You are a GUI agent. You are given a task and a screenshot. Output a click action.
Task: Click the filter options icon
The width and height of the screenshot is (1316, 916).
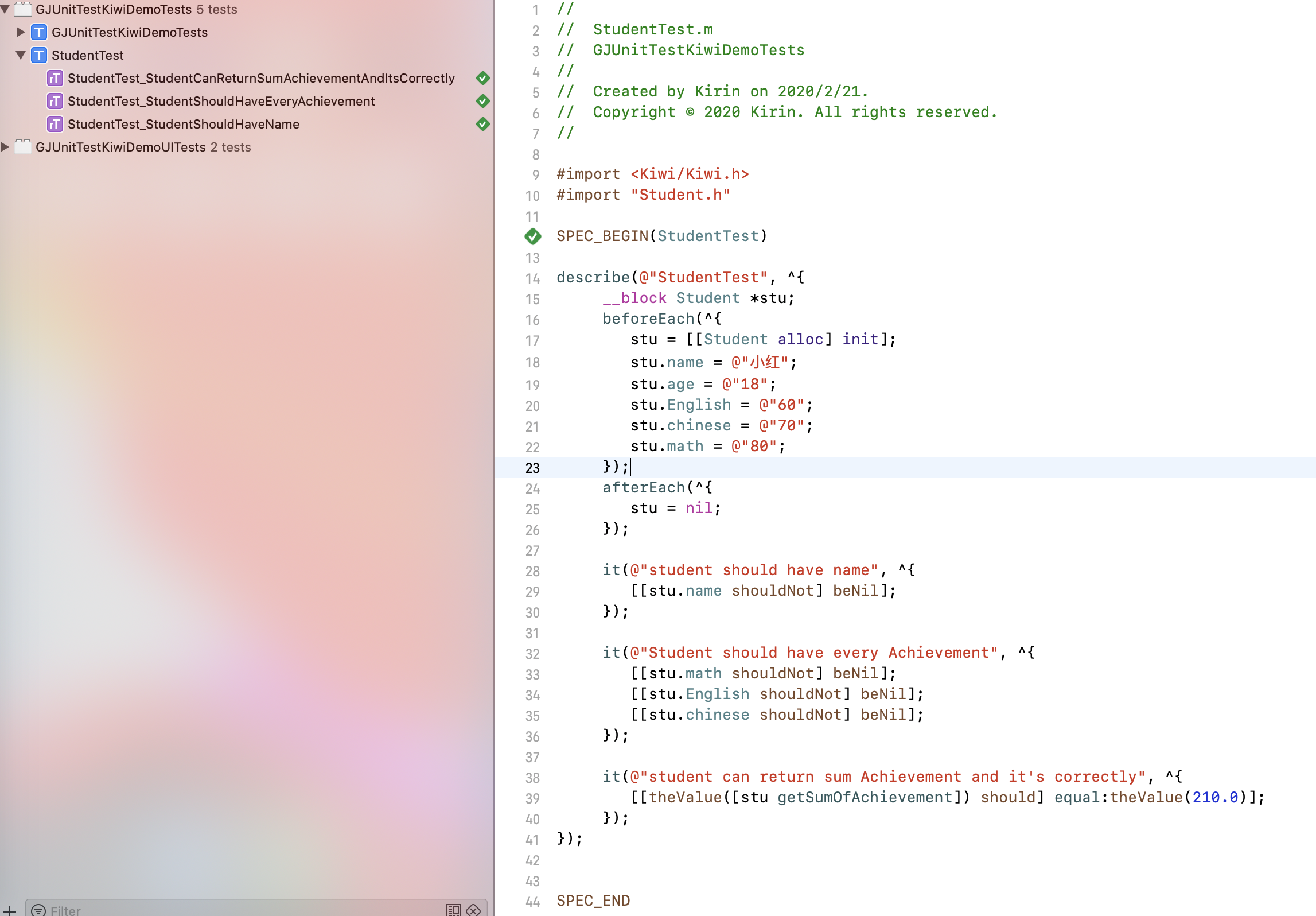(38, 910)
